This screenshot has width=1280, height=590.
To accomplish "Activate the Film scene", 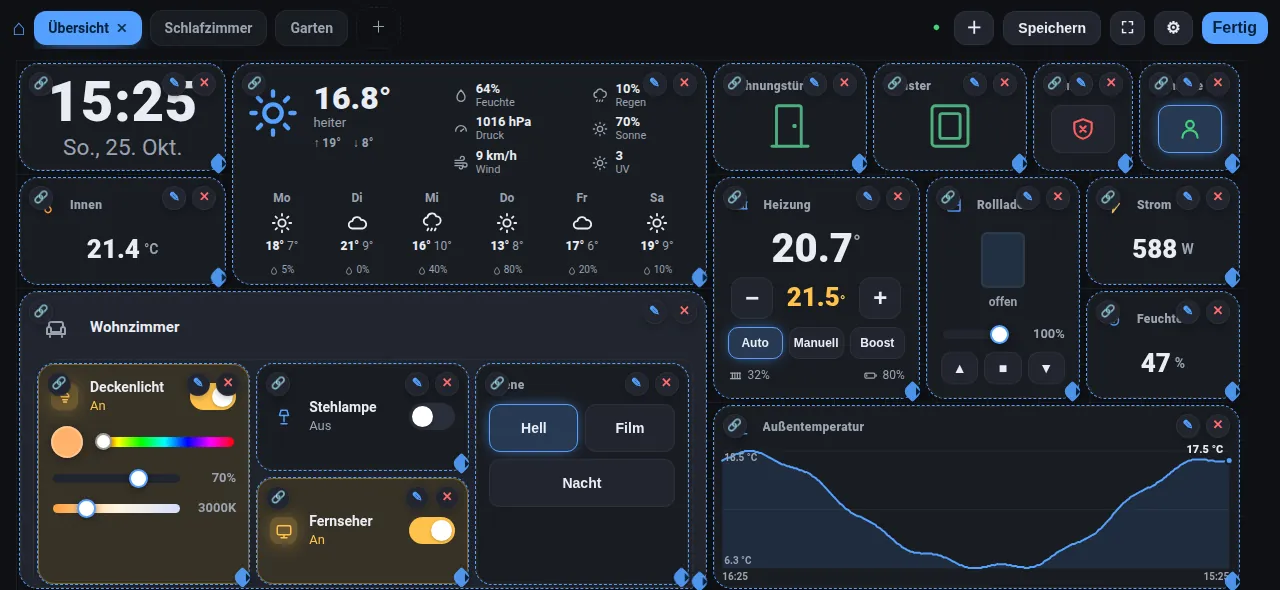I will point(630,428).
